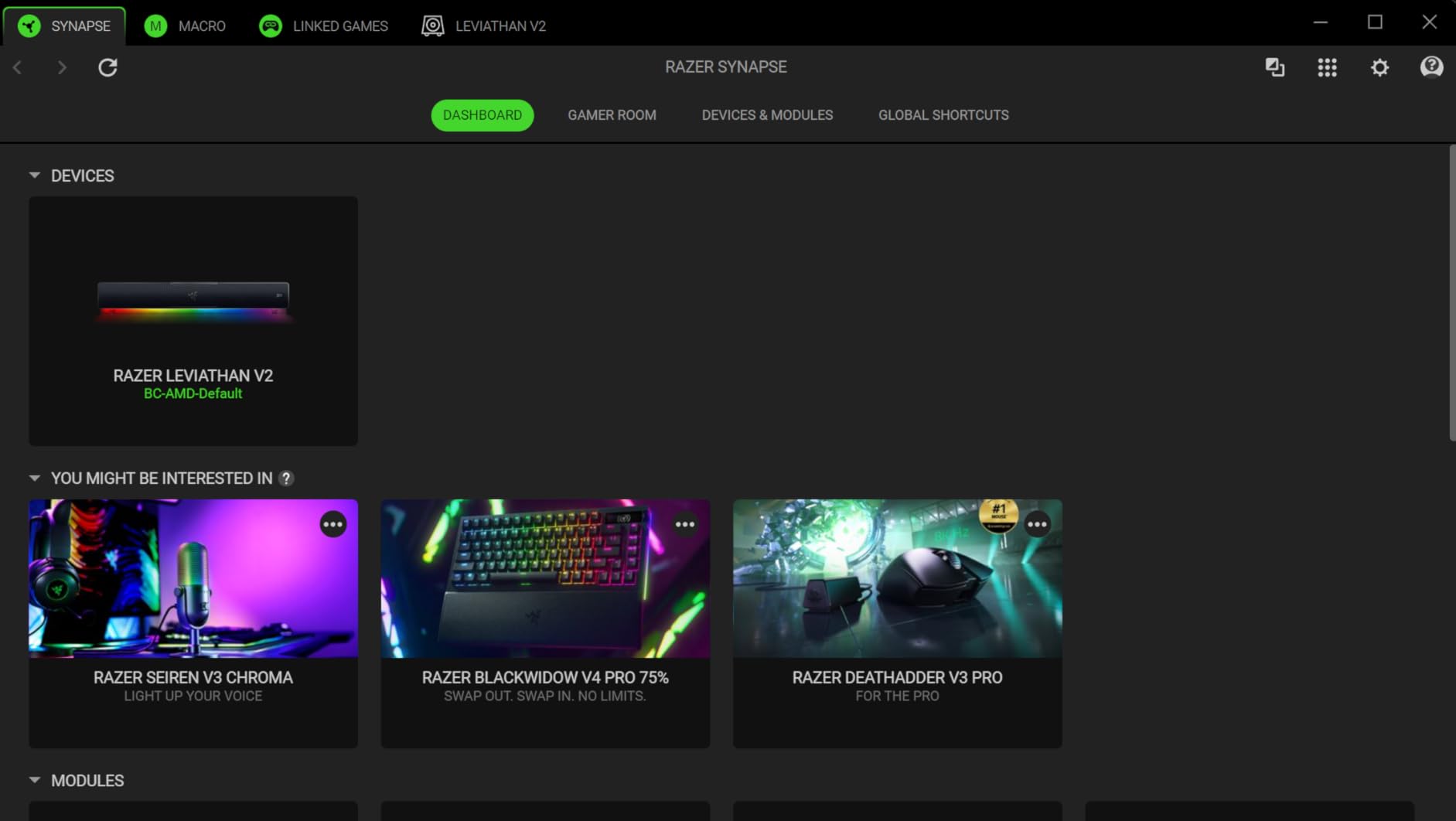This screenshot has height=821, width=1456.
Task: Click the Light Up Your Voice tagline
Action: click(193, 696)
